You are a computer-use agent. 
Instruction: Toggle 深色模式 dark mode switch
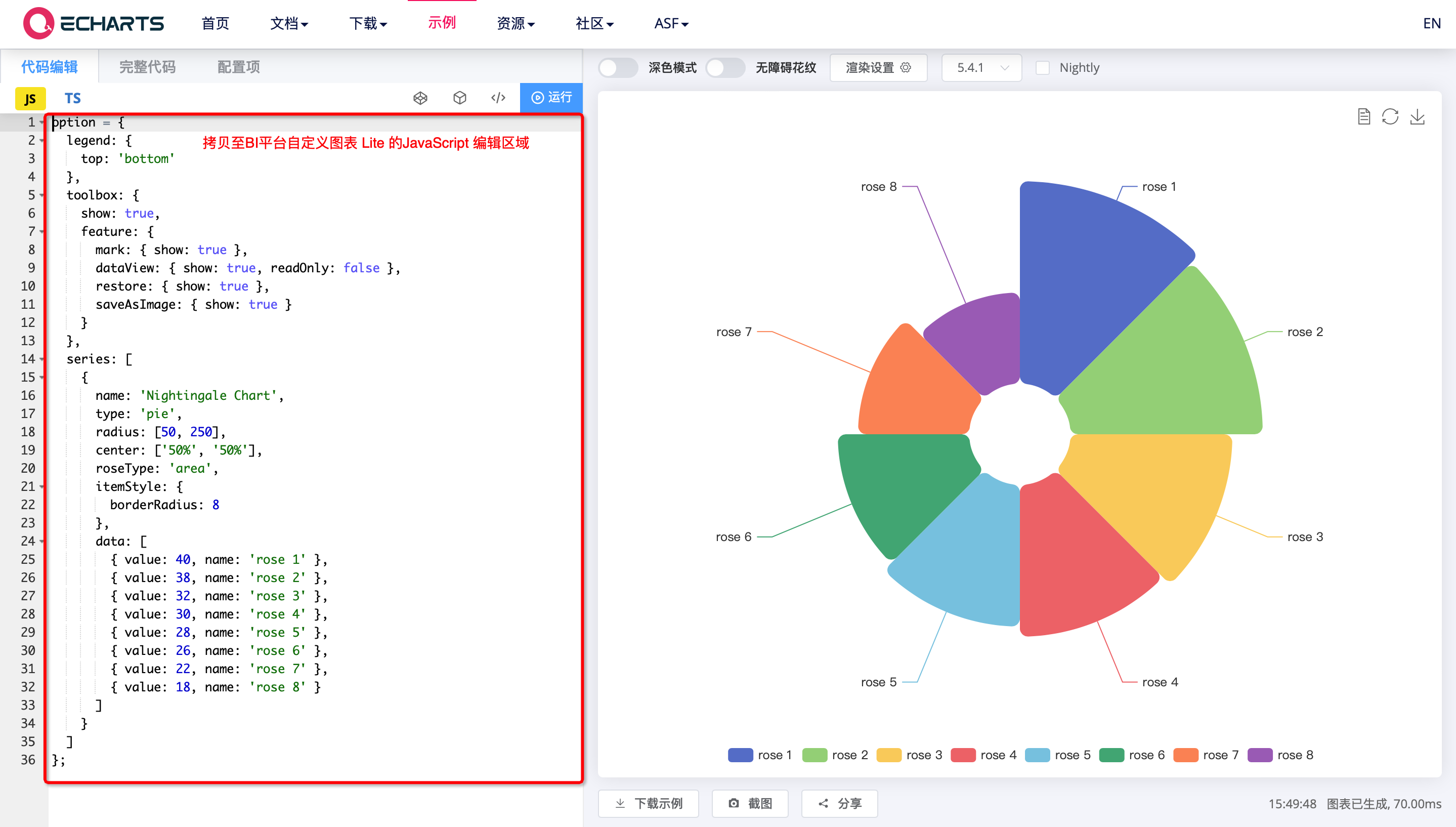[x=618, y=68]
